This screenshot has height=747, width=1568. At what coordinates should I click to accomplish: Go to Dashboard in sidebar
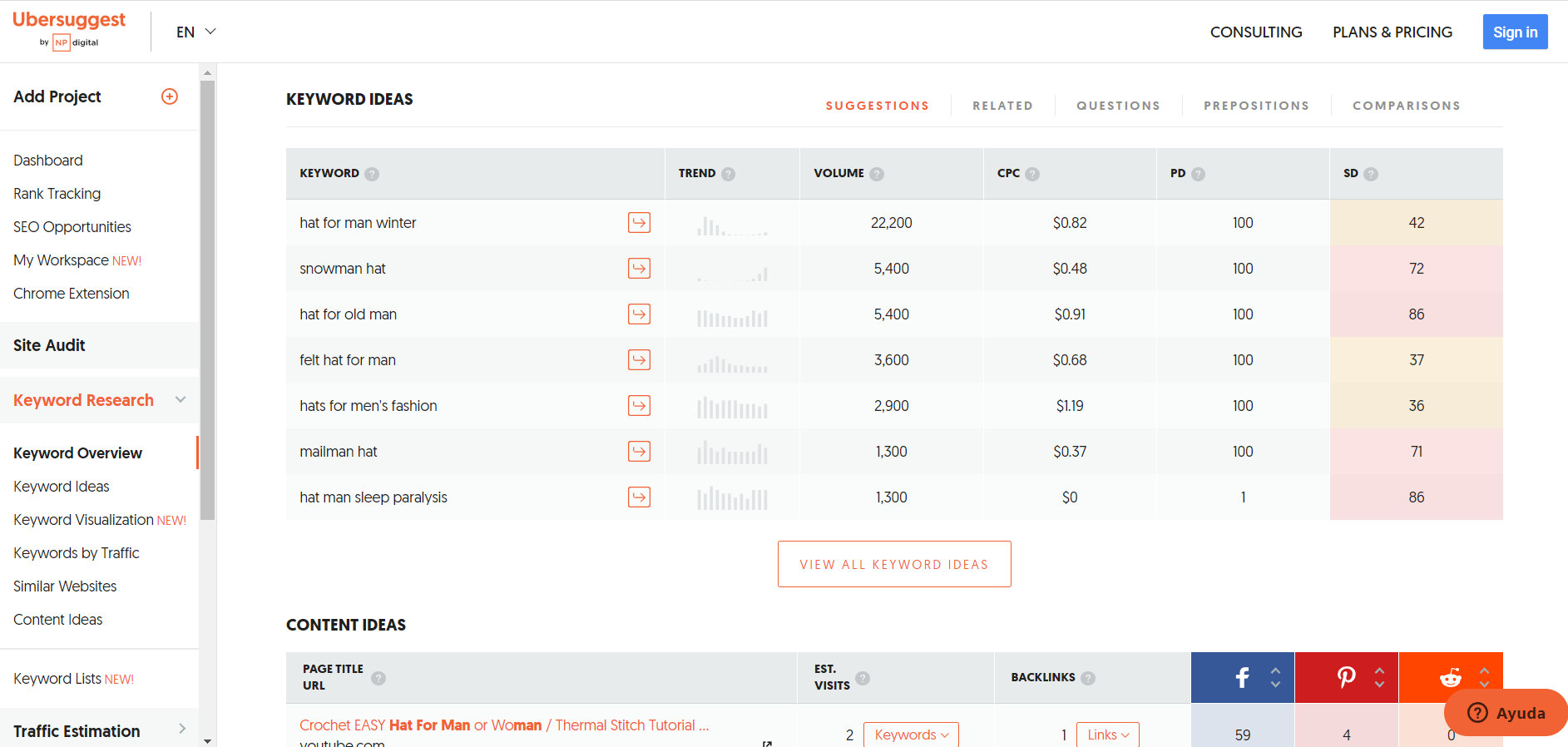click(48, 161)
